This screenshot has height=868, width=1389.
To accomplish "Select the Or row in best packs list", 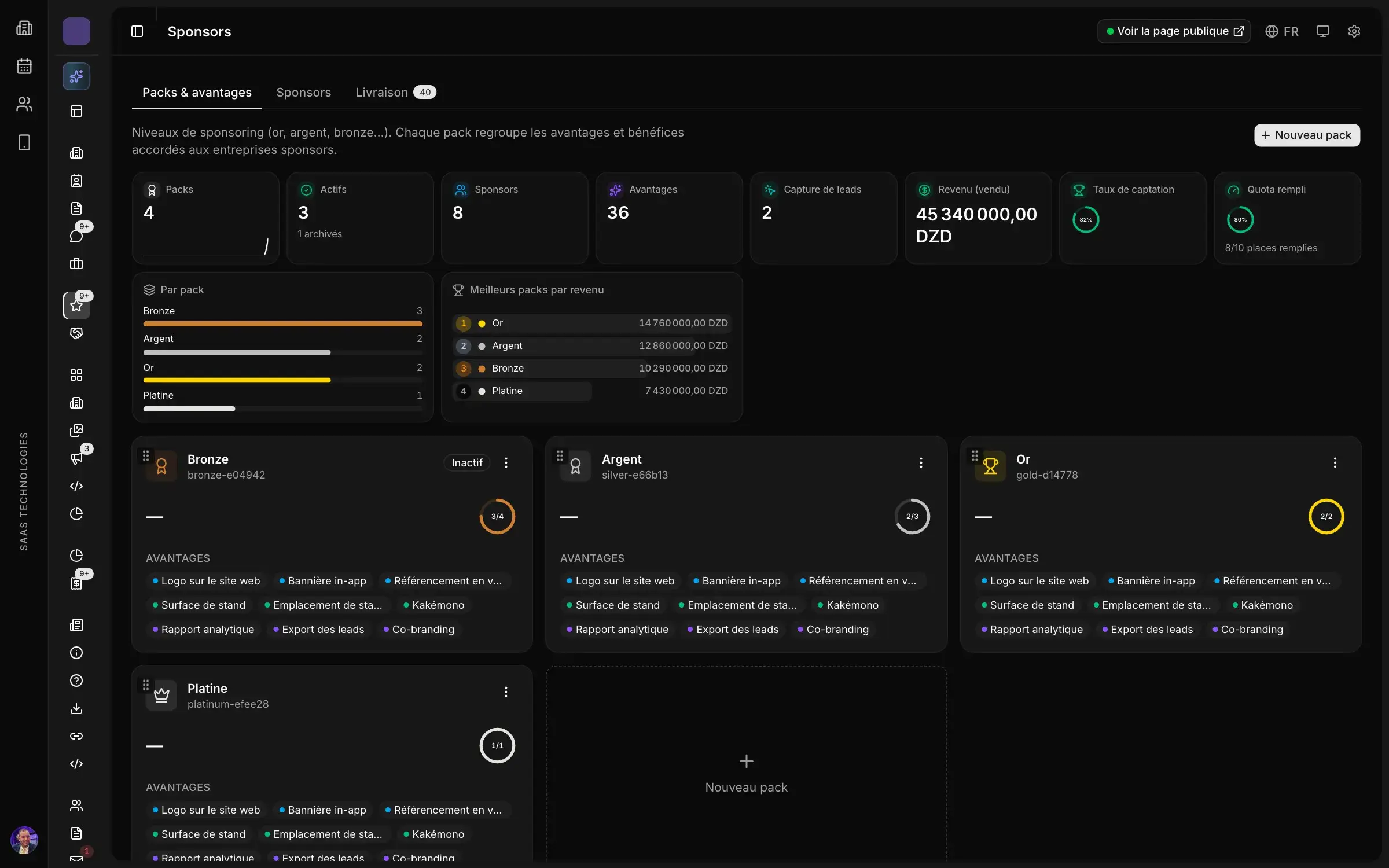I will pyautogui.click(x=591, y=323).
